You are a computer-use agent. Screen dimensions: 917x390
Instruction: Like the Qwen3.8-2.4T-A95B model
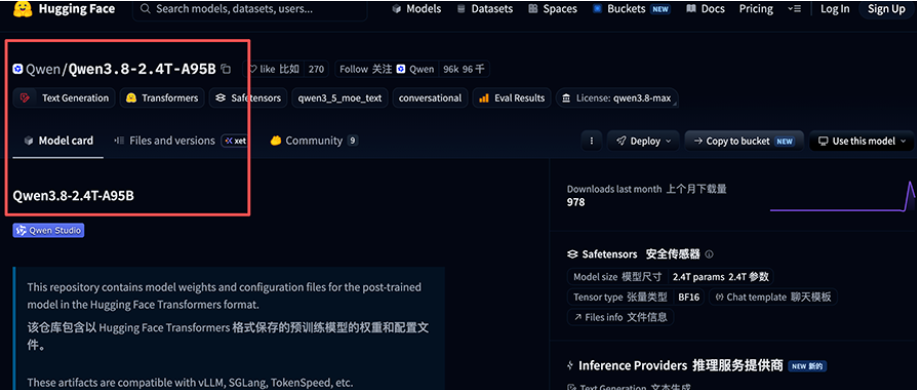point(274,69)
